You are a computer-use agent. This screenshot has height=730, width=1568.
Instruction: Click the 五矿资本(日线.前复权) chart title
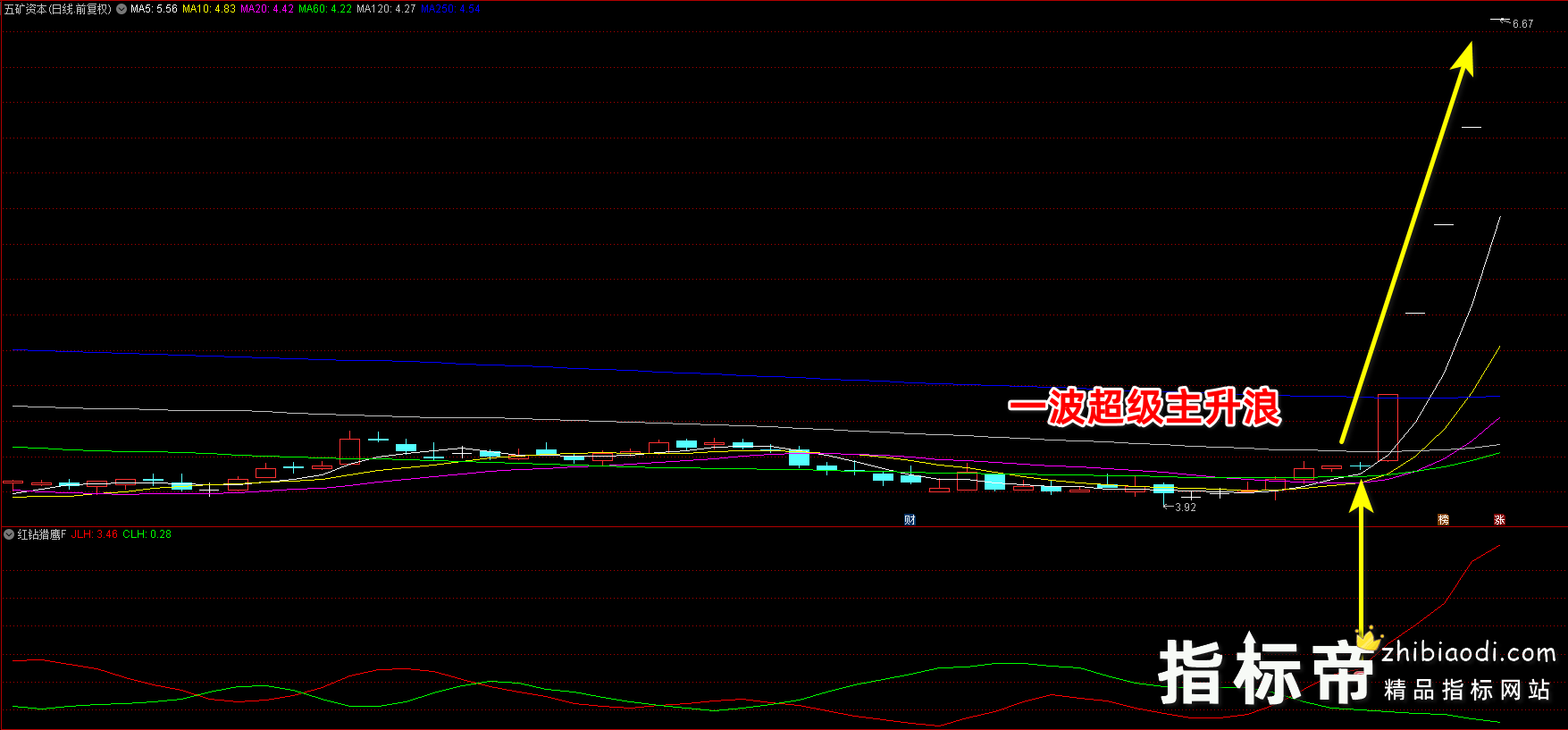pos(58,9)
